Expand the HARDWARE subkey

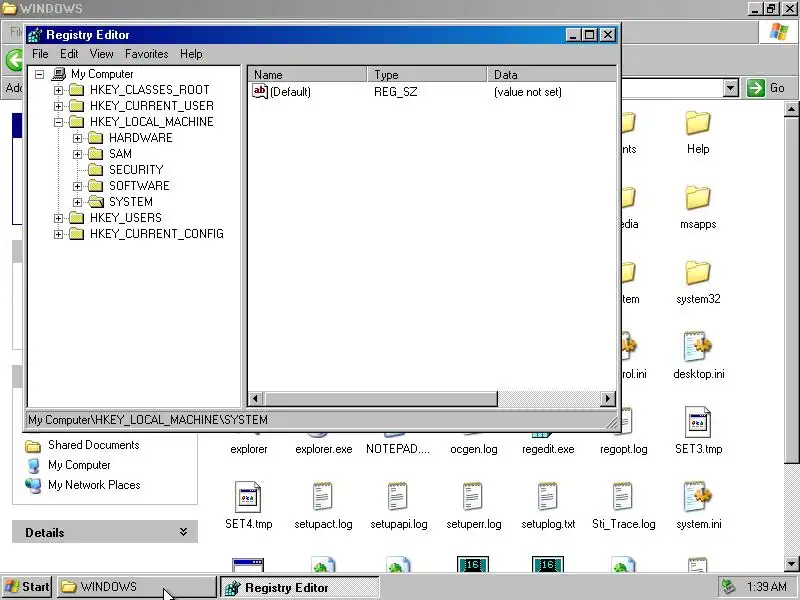point(77,138)
